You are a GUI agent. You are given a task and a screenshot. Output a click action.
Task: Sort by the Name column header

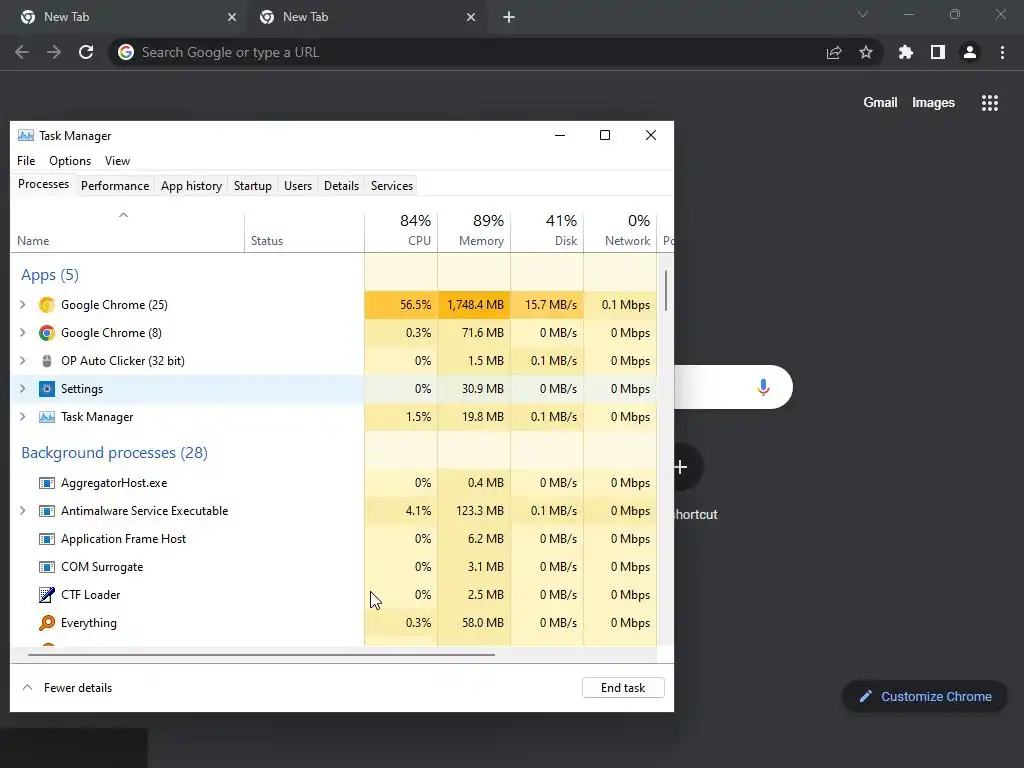pos(127,231)
